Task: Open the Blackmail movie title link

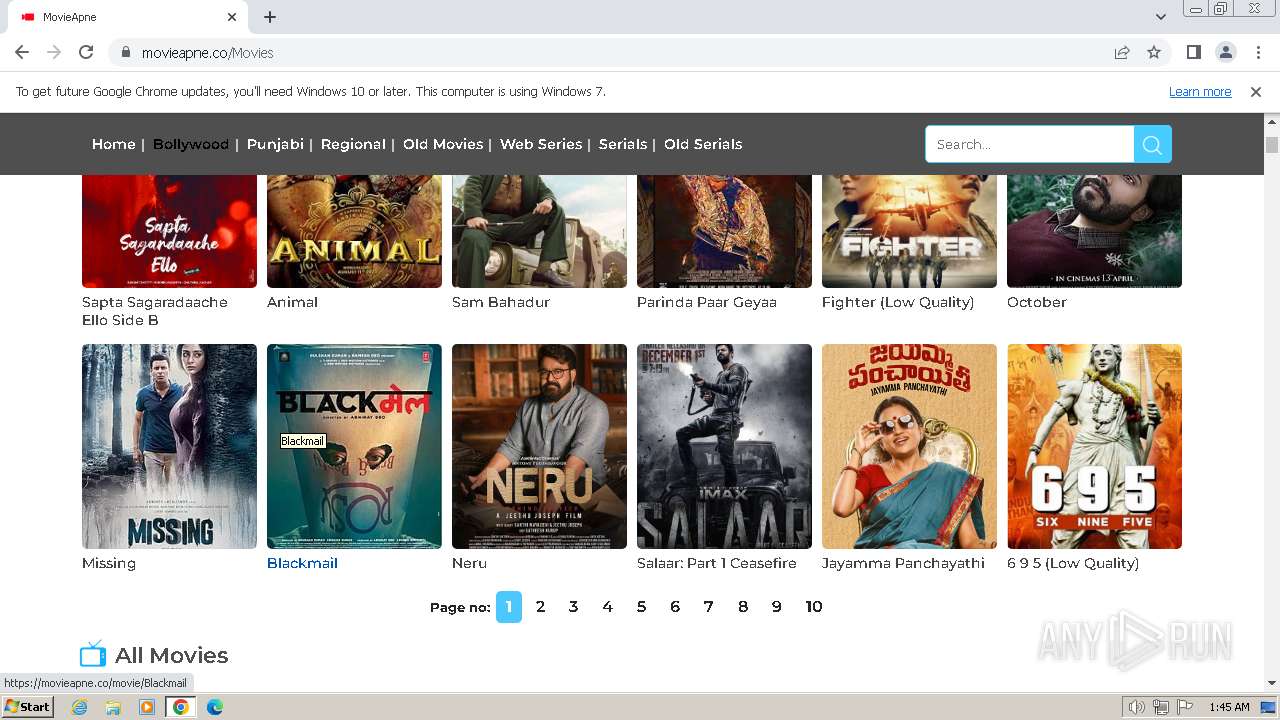Action: click(302, 563)
